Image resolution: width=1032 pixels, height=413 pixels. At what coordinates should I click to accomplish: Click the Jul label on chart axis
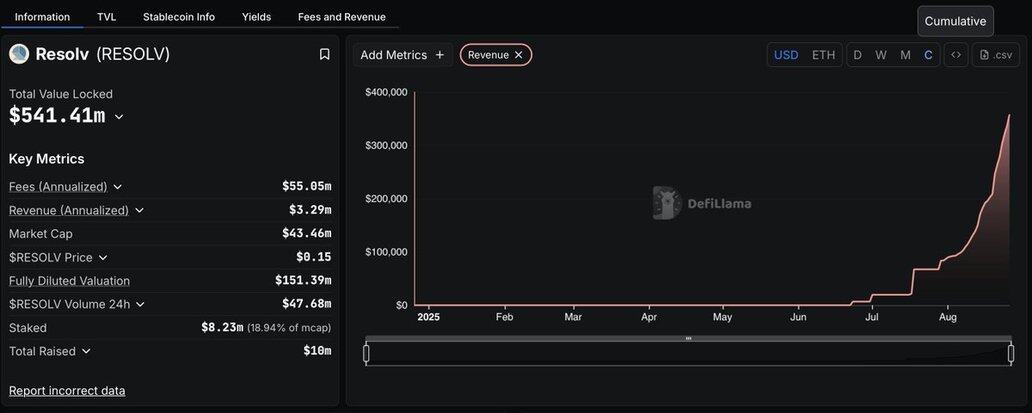[872, 316]
